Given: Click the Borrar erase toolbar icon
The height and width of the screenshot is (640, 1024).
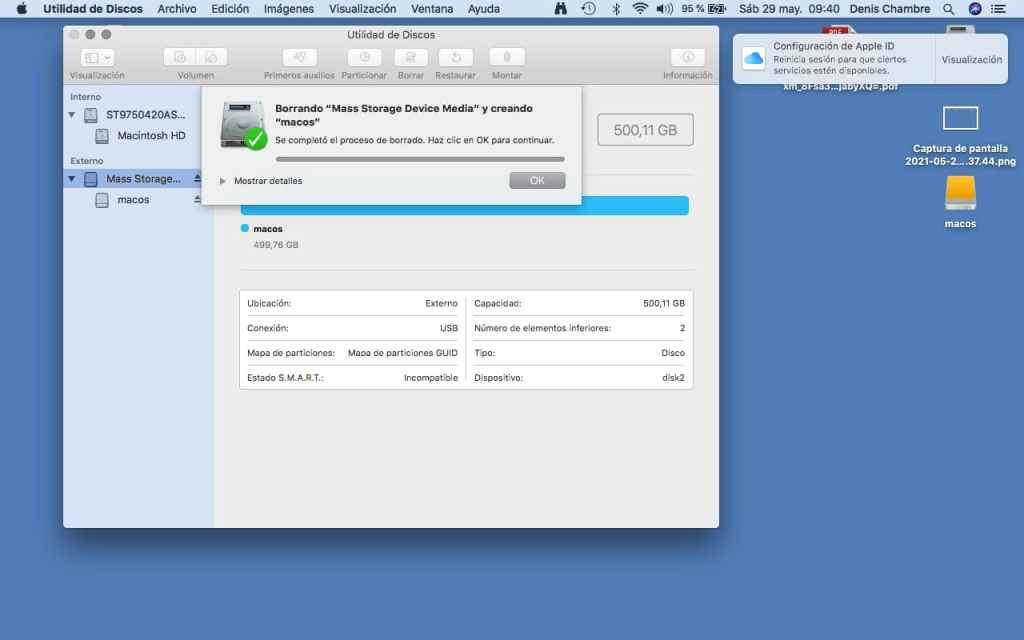Looking at the screenshot, I should [x=410, y=58].
